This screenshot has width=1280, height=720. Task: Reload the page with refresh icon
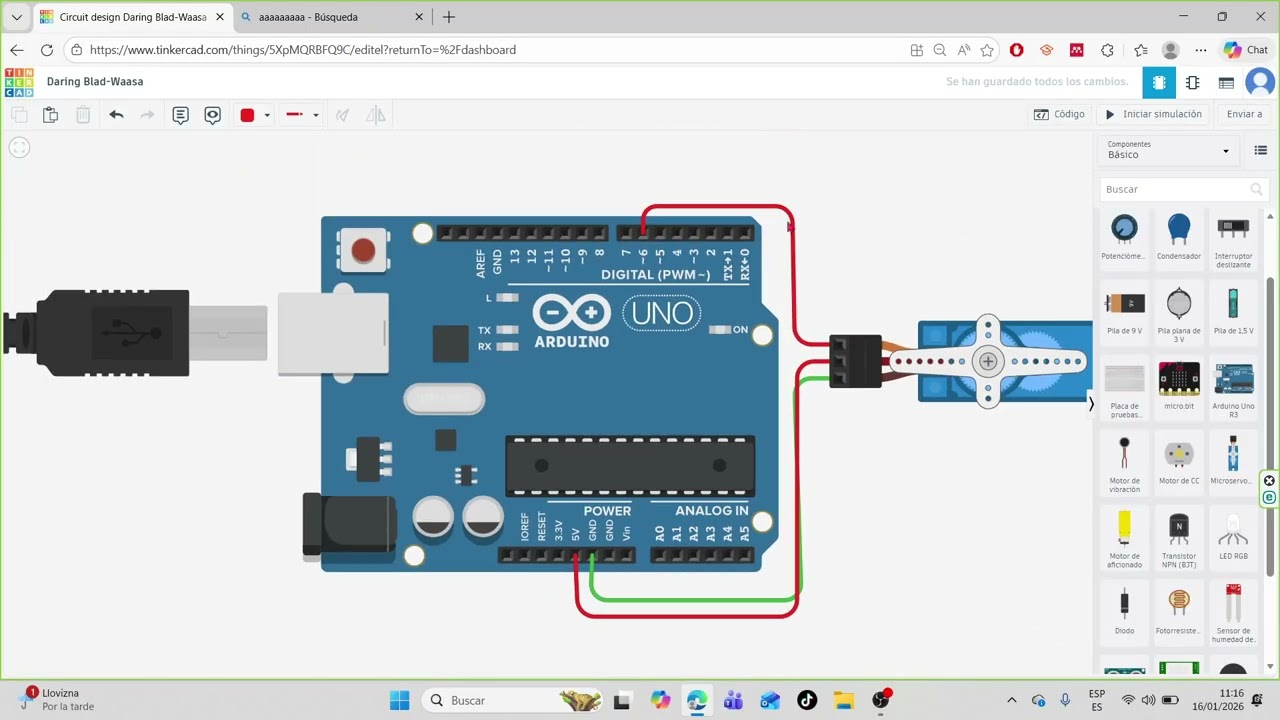[x=47, y=50]
